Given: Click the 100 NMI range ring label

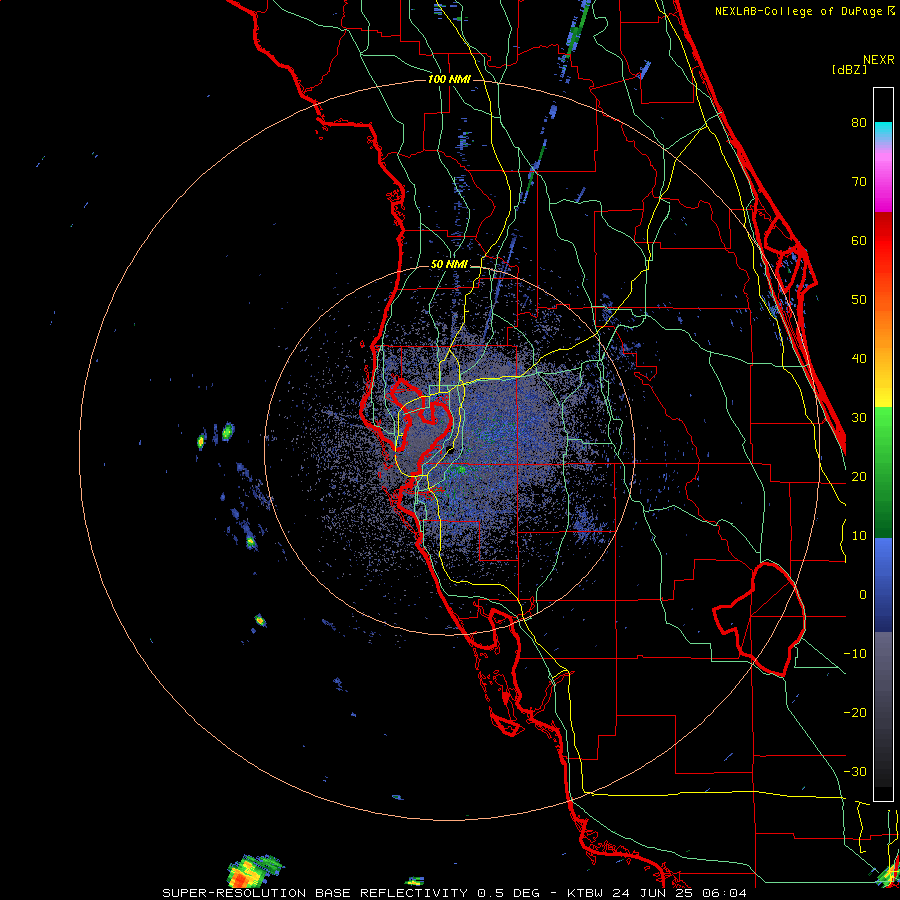Looking at the screenshot, I should click(449, 79).
